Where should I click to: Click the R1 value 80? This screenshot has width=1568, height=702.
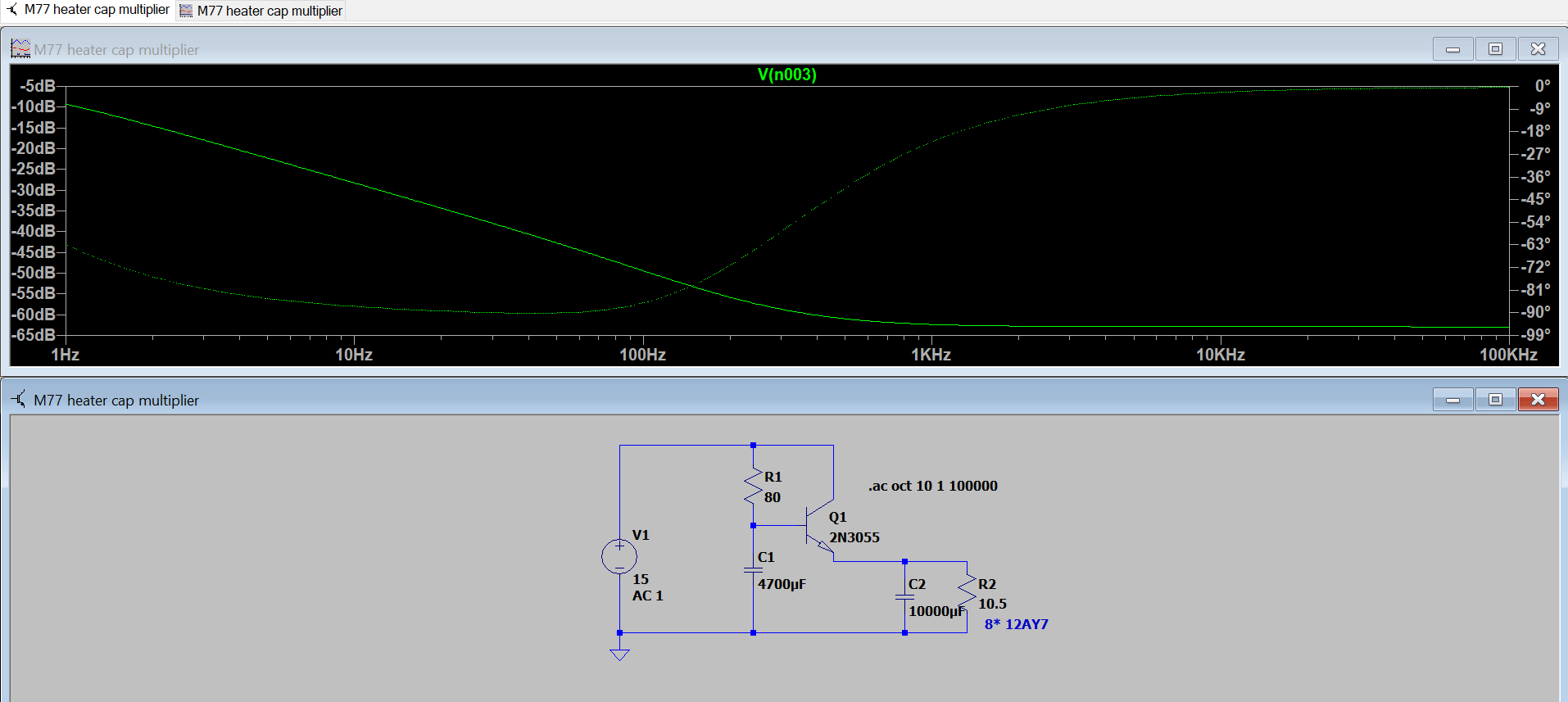click(x=773, y=497)
